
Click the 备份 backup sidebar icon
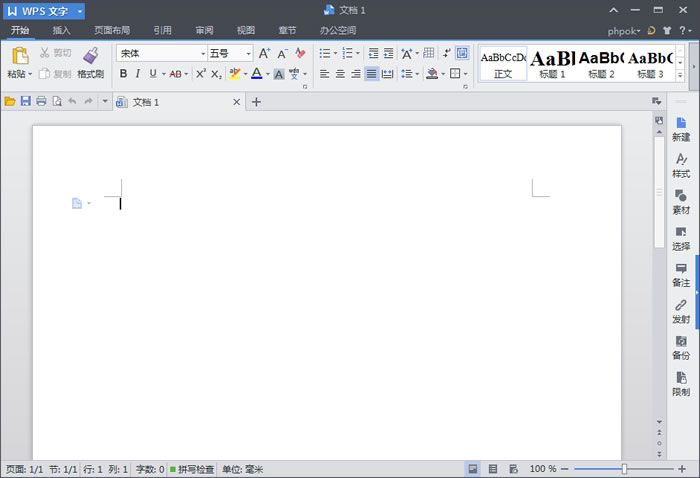coord(681,347)
